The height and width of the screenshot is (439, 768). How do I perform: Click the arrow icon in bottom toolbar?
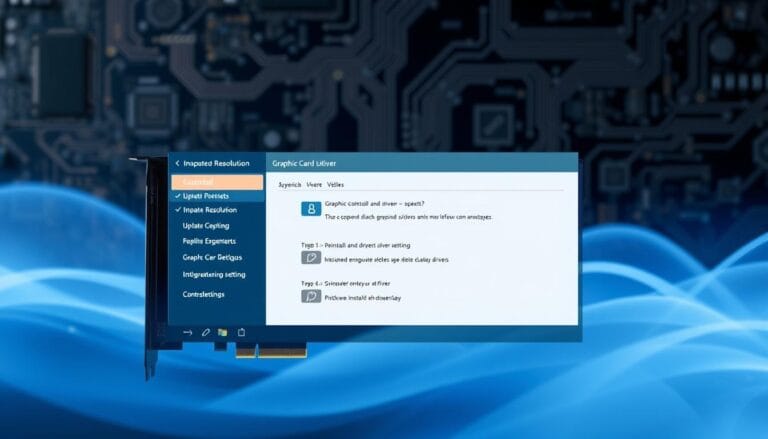coord(187,331)
